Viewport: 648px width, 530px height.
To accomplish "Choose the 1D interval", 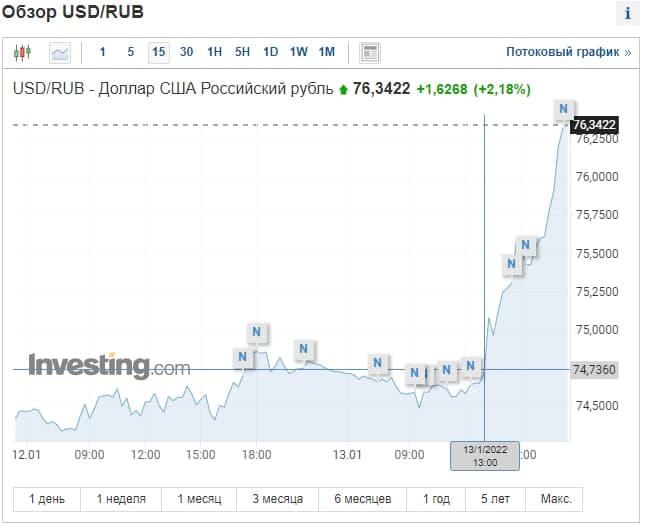I will click(270, 52).
